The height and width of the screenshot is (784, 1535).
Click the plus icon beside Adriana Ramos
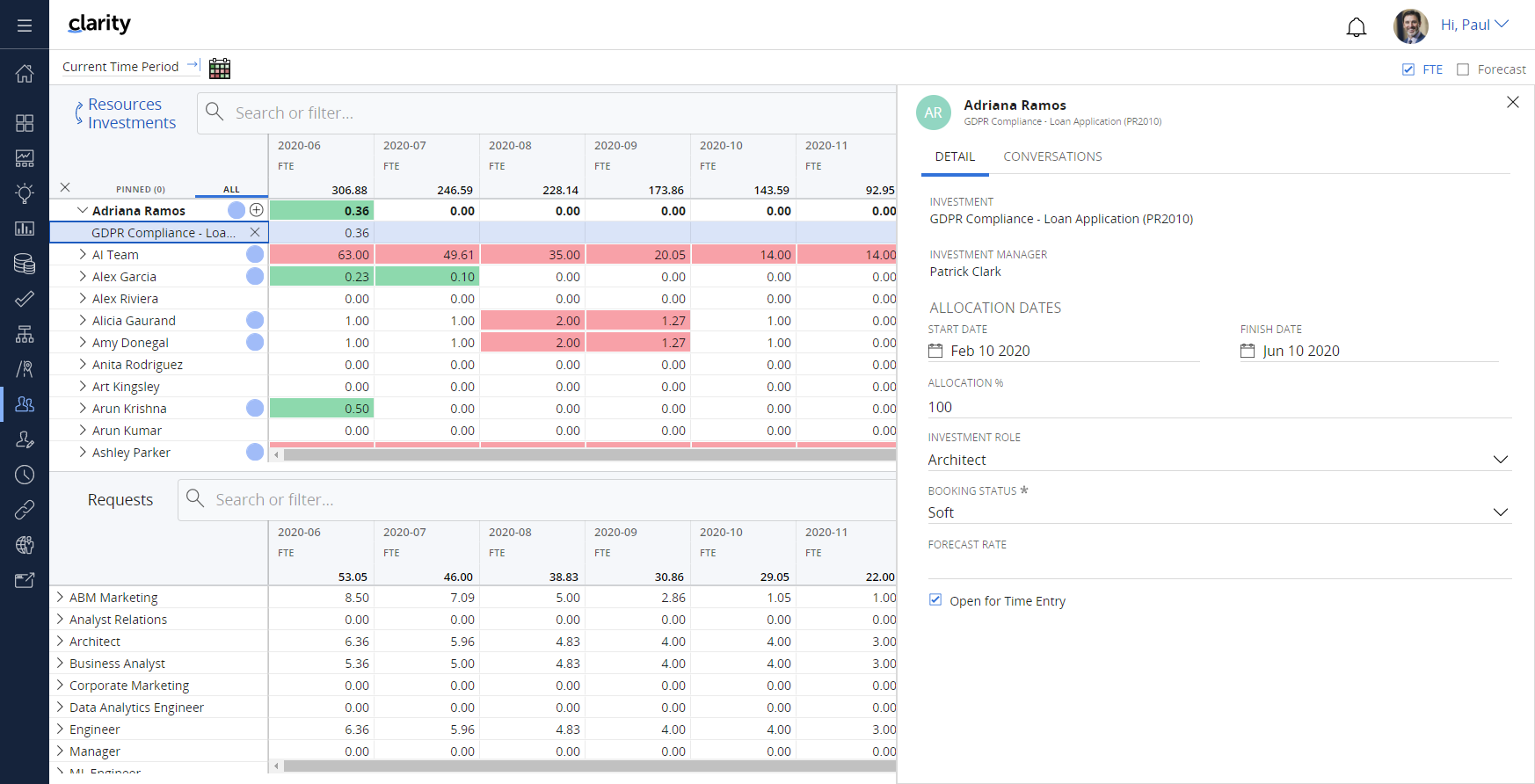tap(256, 210)
